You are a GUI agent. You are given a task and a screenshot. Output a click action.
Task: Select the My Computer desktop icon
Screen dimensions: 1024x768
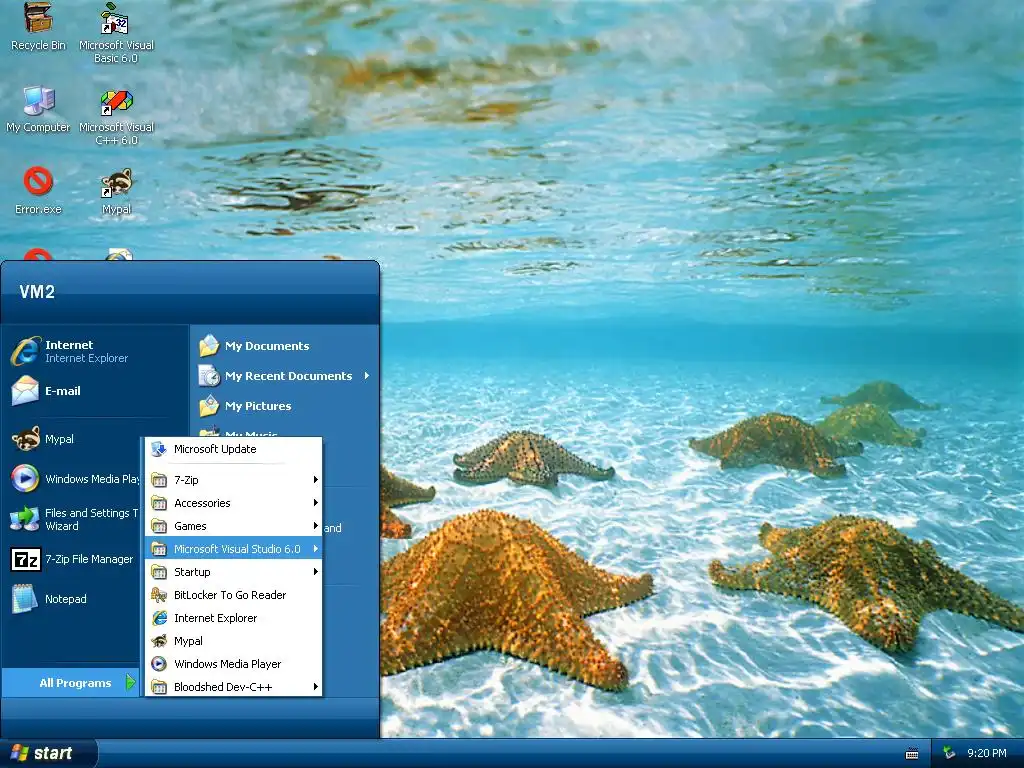pos(38,109)
